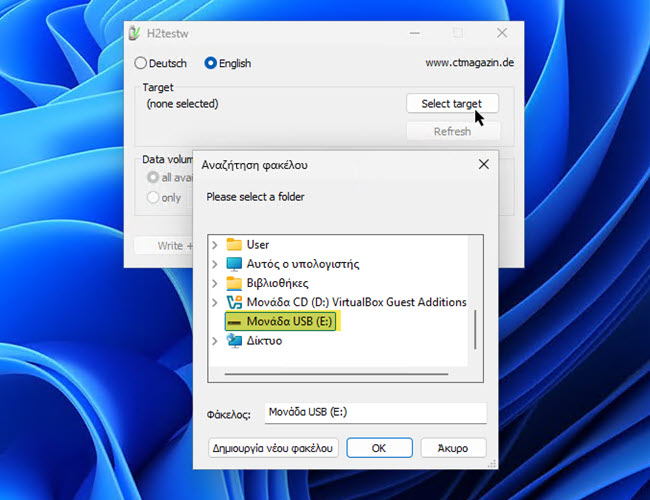Click the Φάκελος folder name input field
Image resolution: width=650 pixels, height=500 pixels.
(x=376, y=413)
